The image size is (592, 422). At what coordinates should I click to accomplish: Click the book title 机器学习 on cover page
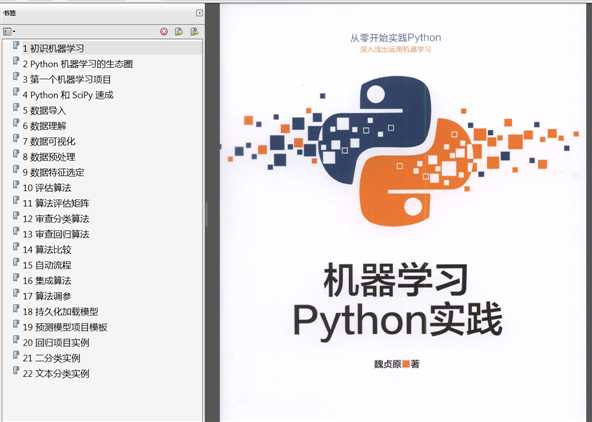(396, 280)
